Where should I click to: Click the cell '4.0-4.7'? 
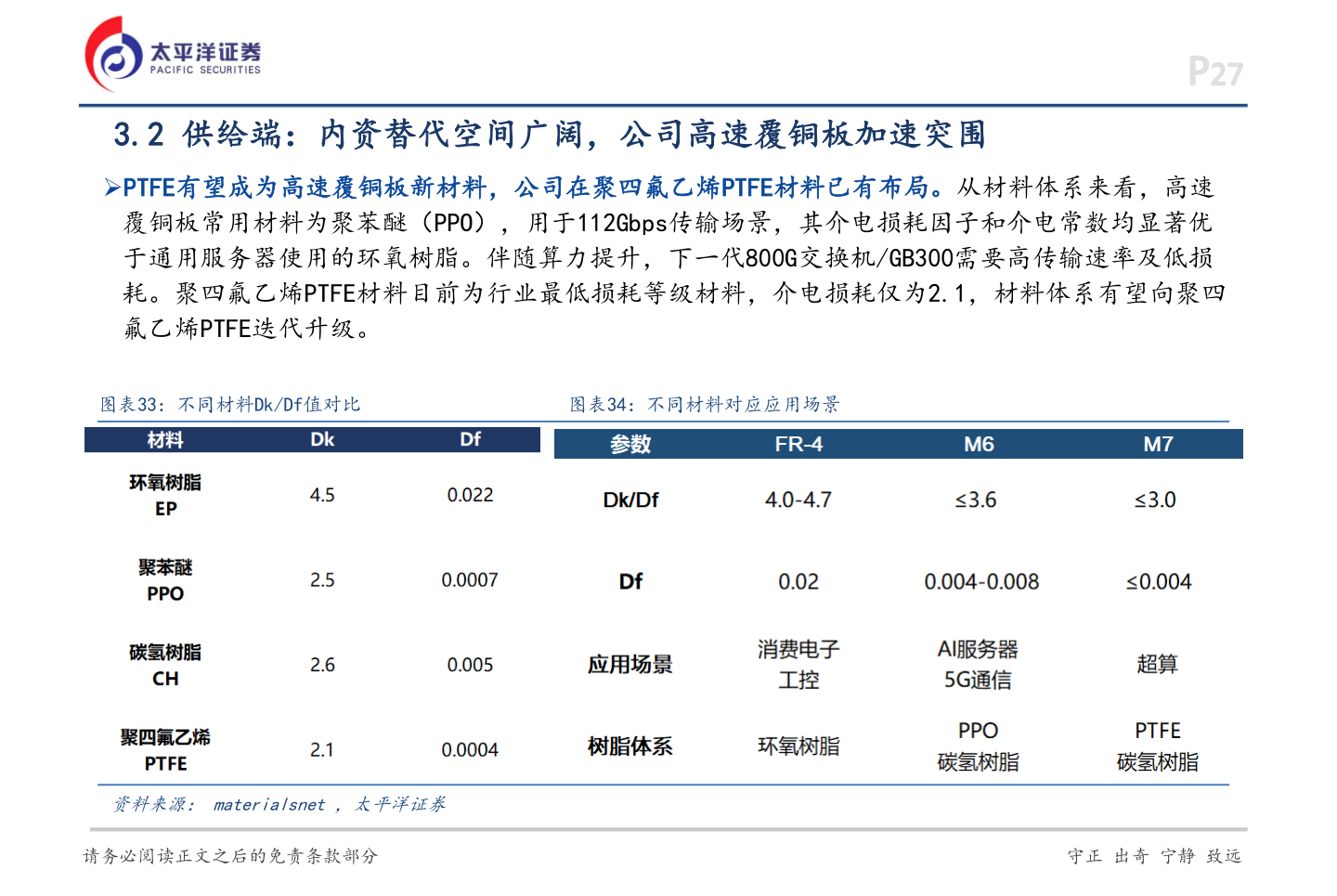798,500
